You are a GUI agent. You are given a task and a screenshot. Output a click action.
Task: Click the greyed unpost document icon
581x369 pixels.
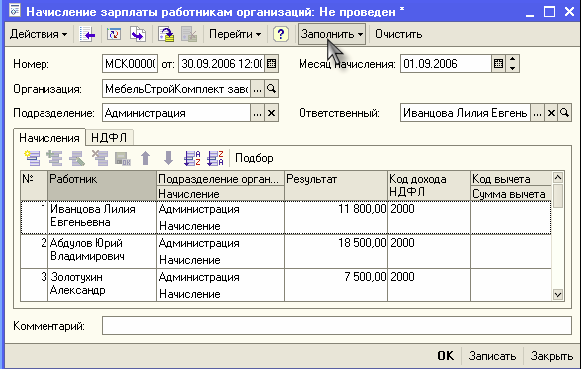click(189, 34)
